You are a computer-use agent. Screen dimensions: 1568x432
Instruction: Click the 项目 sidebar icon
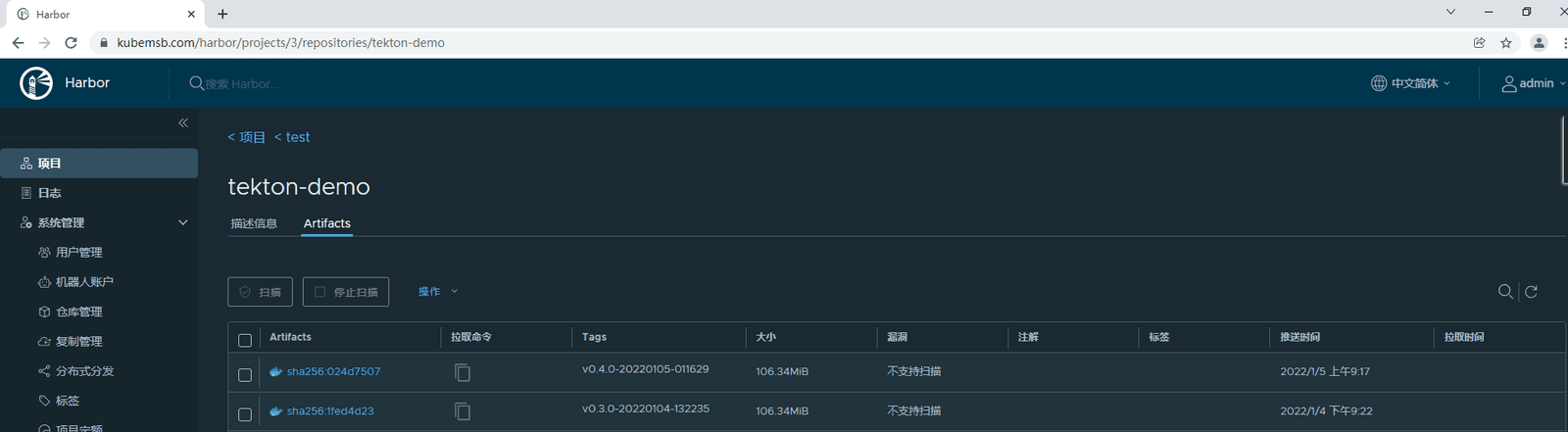(x=26, y=164)
